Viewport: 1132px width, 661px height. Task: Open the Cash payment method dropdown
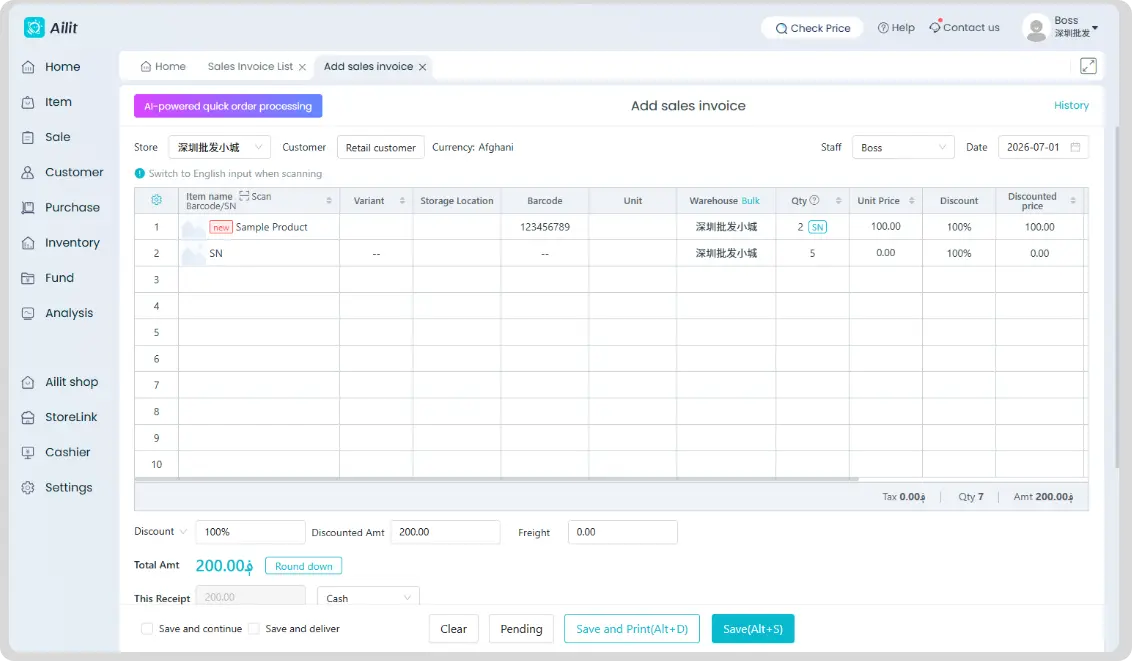coord(368,597)
